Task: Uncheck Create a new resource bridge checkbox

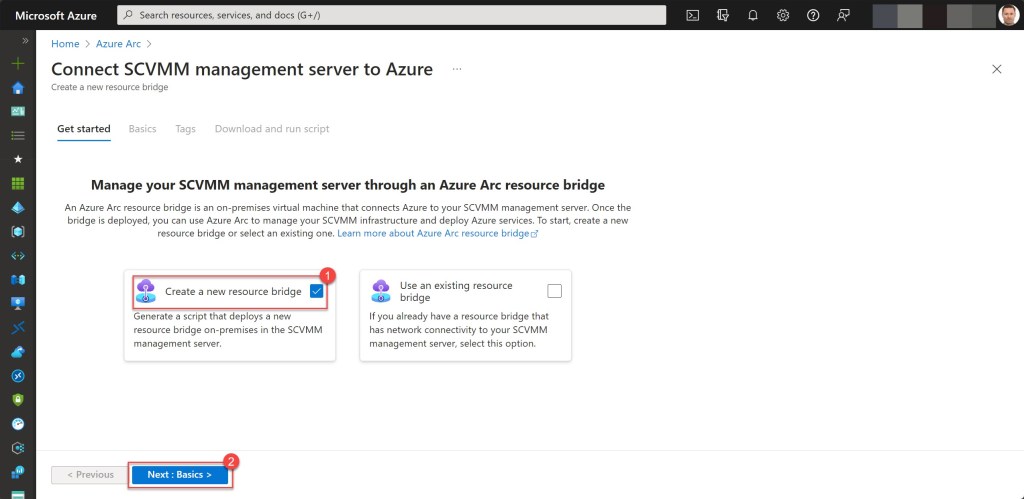Action: click(x=317, y=291)
